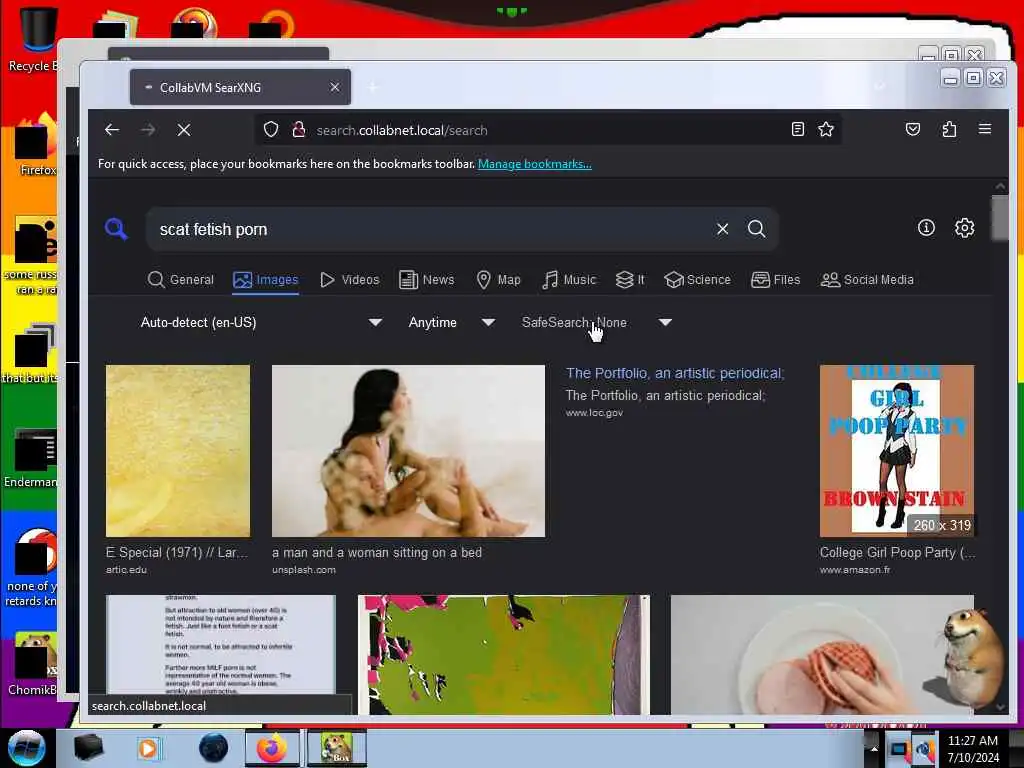Open the yellow artic.edu image thumbnail
1024x768 pixels.
tap(178, 451)
